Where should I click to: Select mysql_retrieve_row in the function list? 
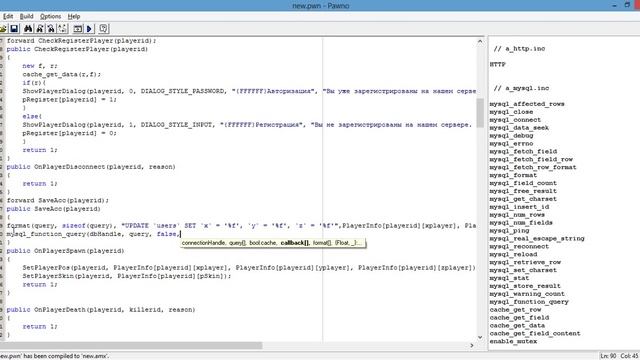[525, 262]
